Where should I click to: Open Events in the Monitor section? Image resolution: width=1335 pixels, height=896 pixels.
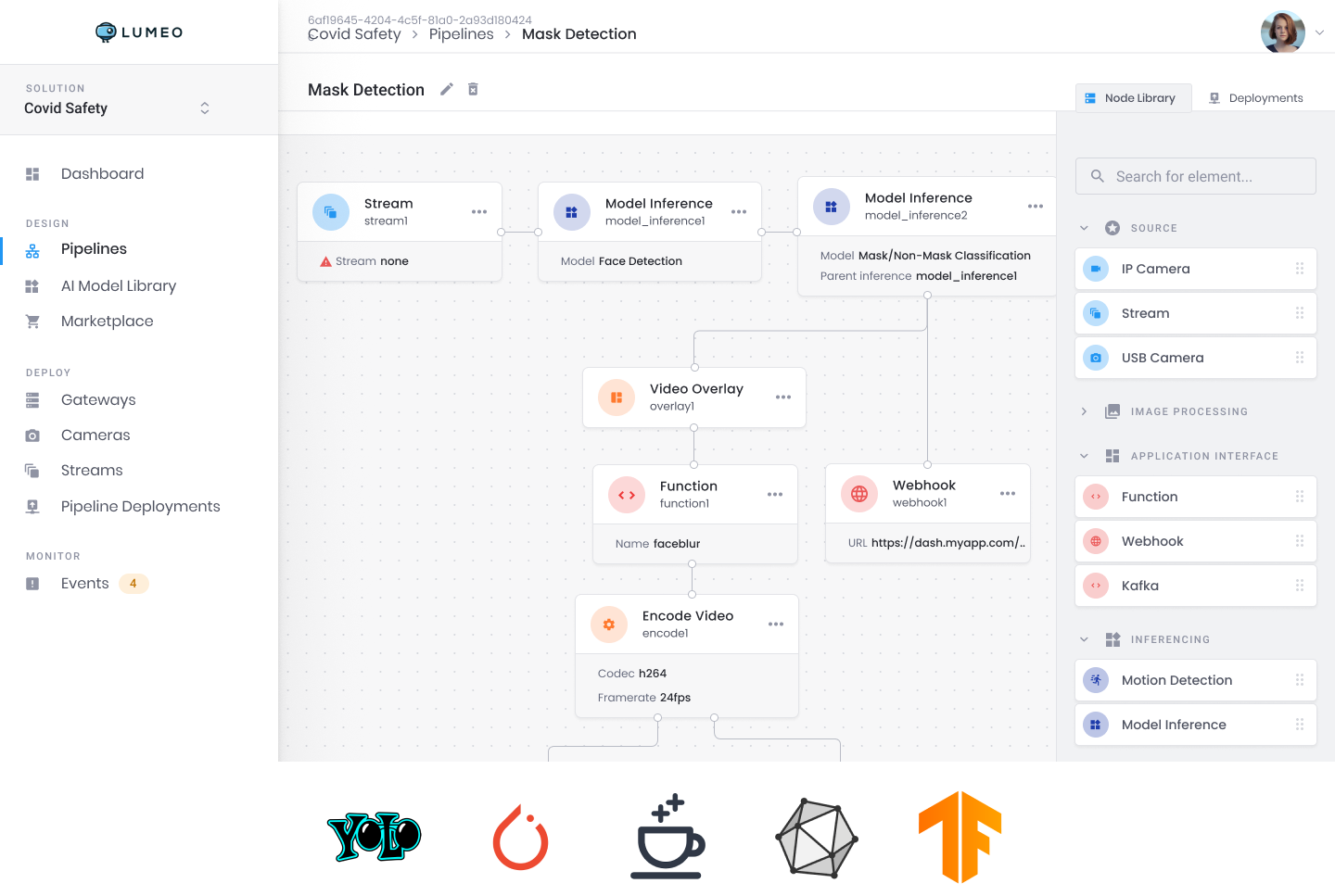85,584
